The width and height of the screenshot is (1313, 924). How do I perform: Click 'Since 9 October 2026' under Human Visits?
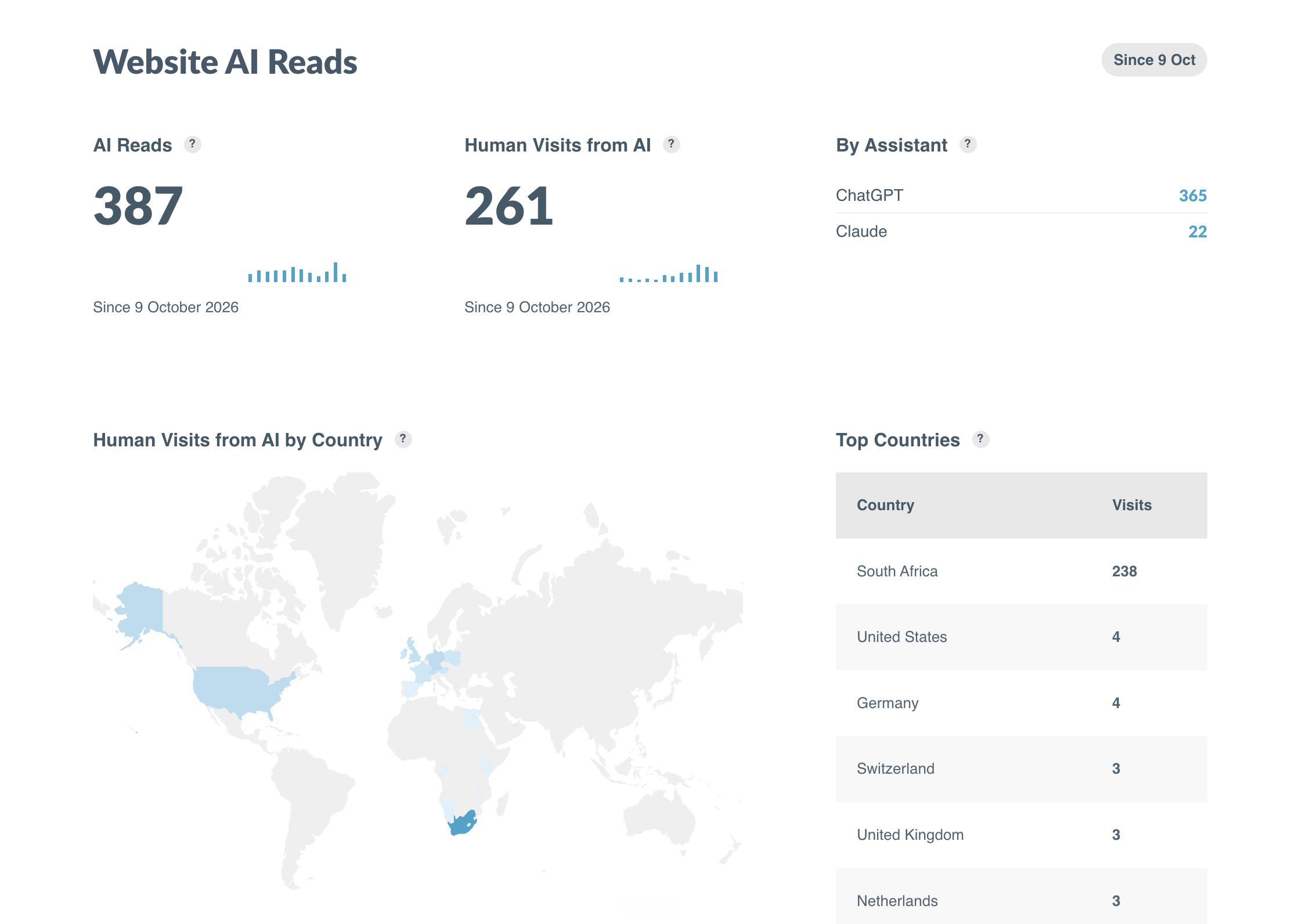[538, 307]
